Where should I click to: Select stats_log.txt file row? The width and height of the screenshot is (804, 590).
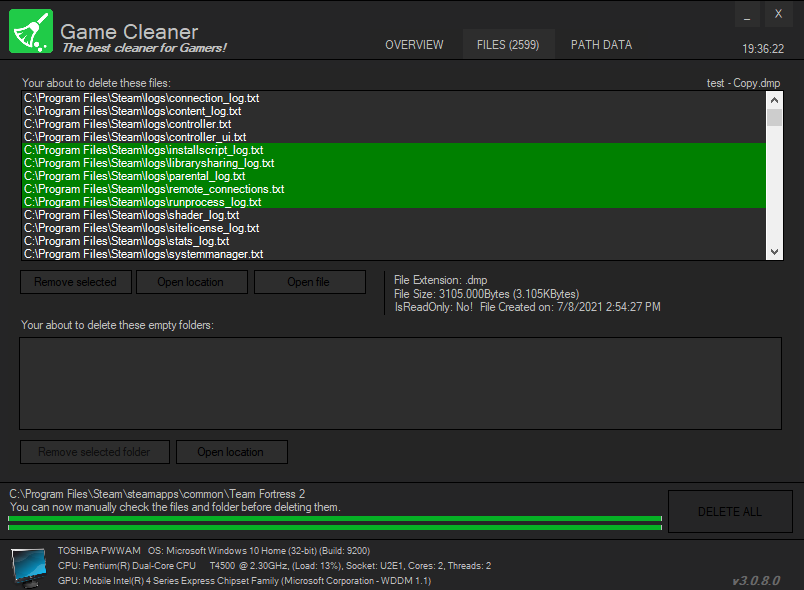pyautogui.click(x=394, y=241)
